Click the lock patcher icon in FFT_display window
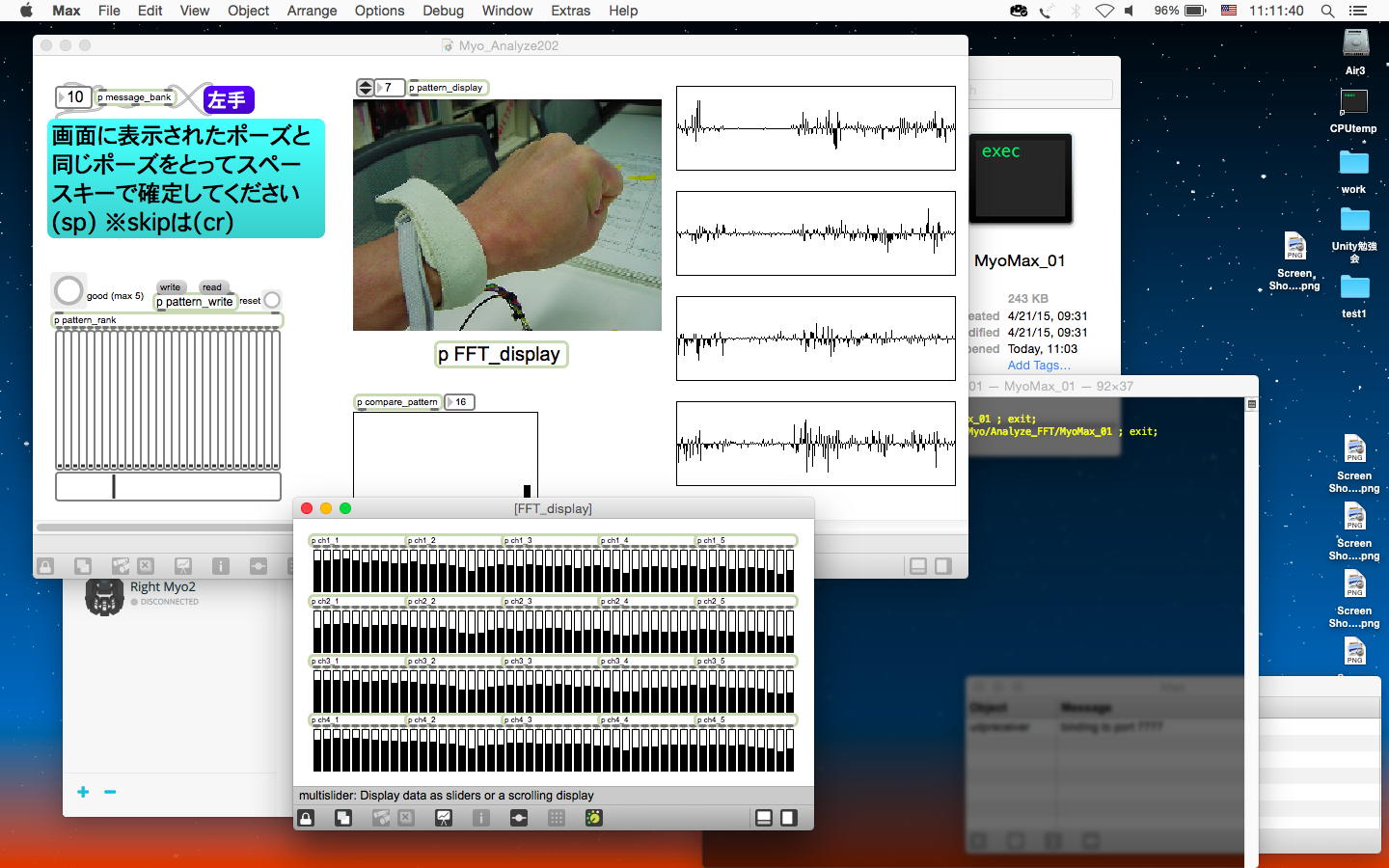The image size is (1389, 868). (306, 818)
